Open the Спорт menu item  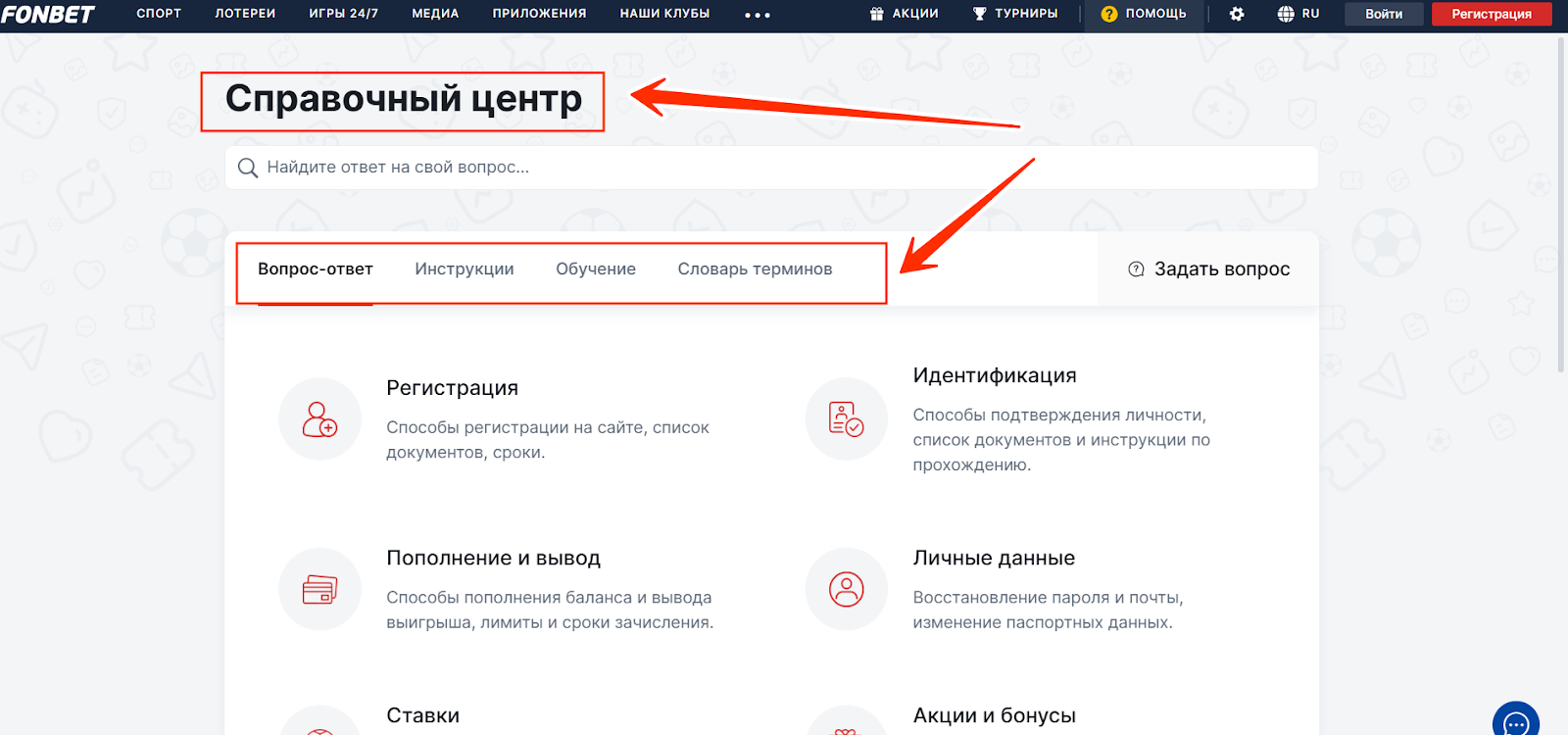159,14
